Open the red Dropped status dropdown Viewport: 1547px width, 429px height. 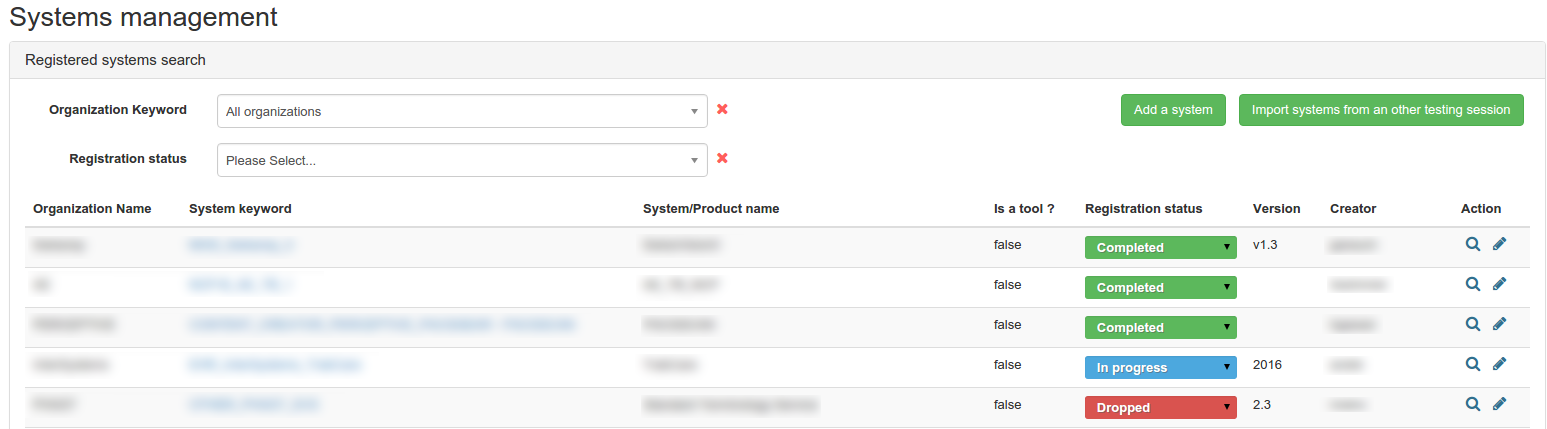1160,407
